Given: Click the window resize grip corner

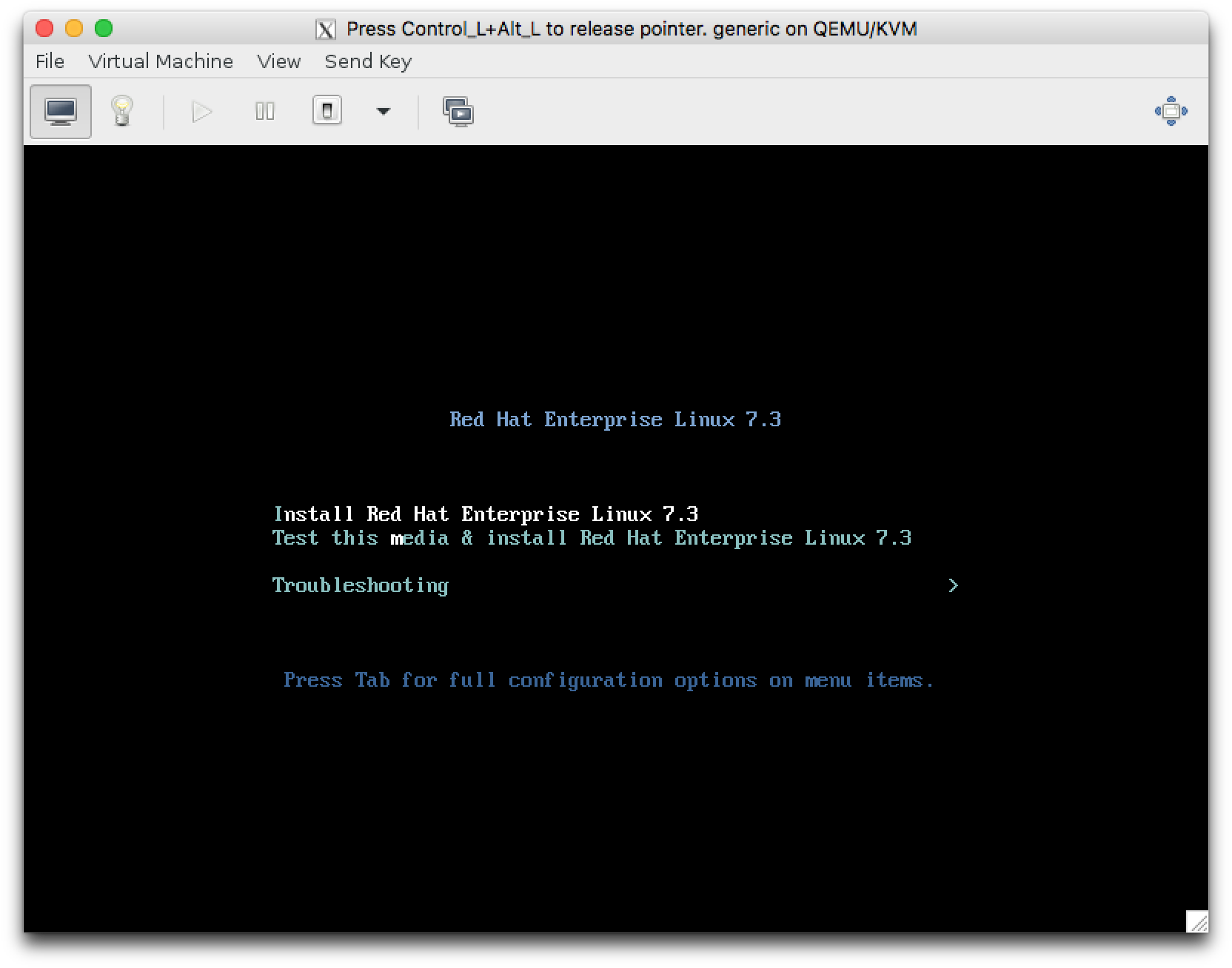Looking at the screenshot, I should [1197, 921].
